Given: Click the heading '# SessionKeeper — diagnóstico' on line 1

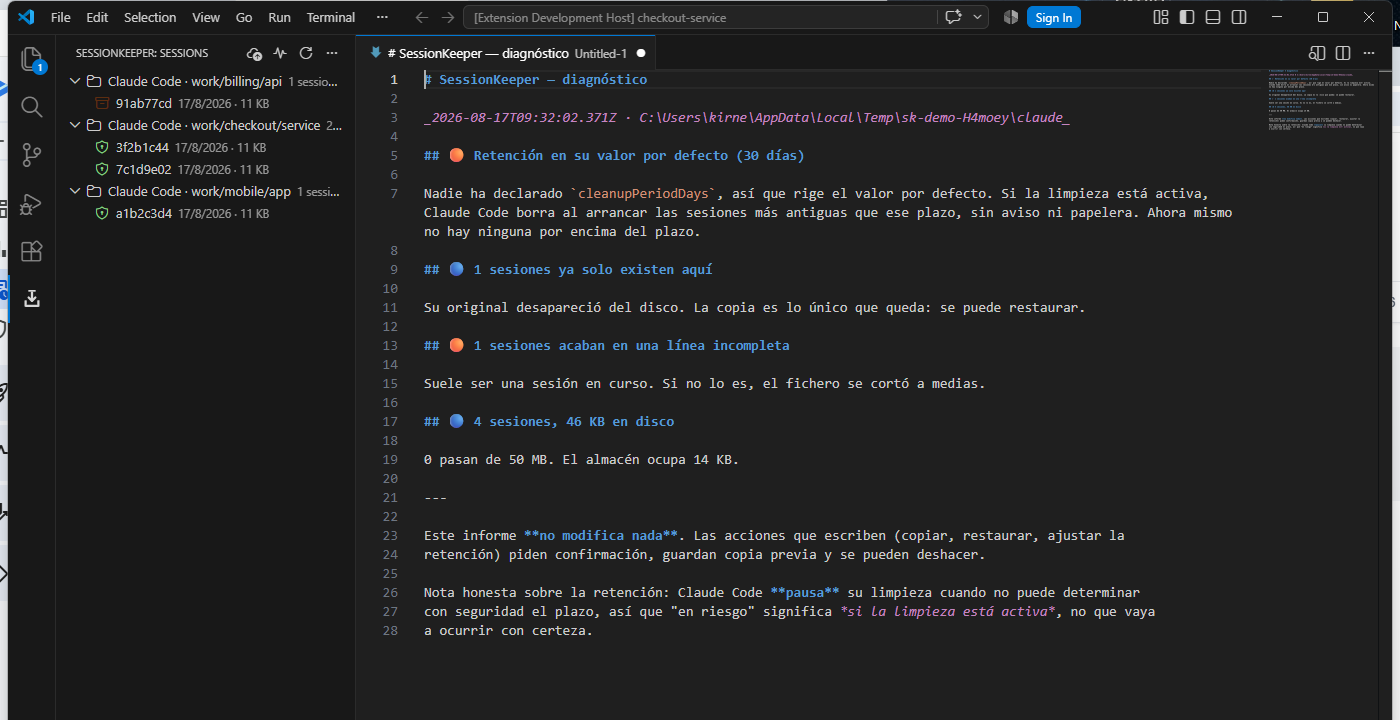Looking at the screenshot, I should 535,80.
